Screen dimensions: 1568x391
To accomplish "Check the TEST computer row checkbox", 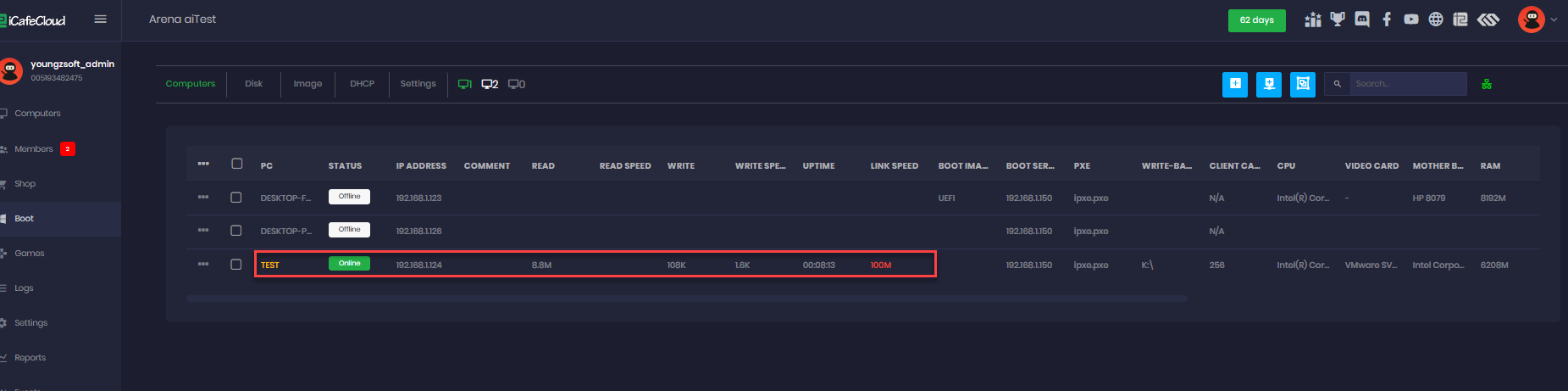I will (236, 265).
